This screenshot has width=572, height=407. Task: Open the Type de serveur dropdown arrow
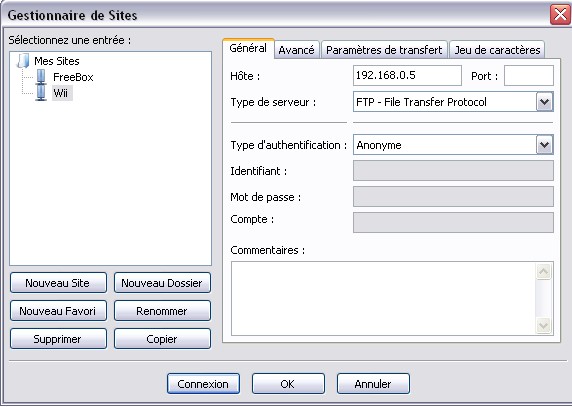click(545, 102)
